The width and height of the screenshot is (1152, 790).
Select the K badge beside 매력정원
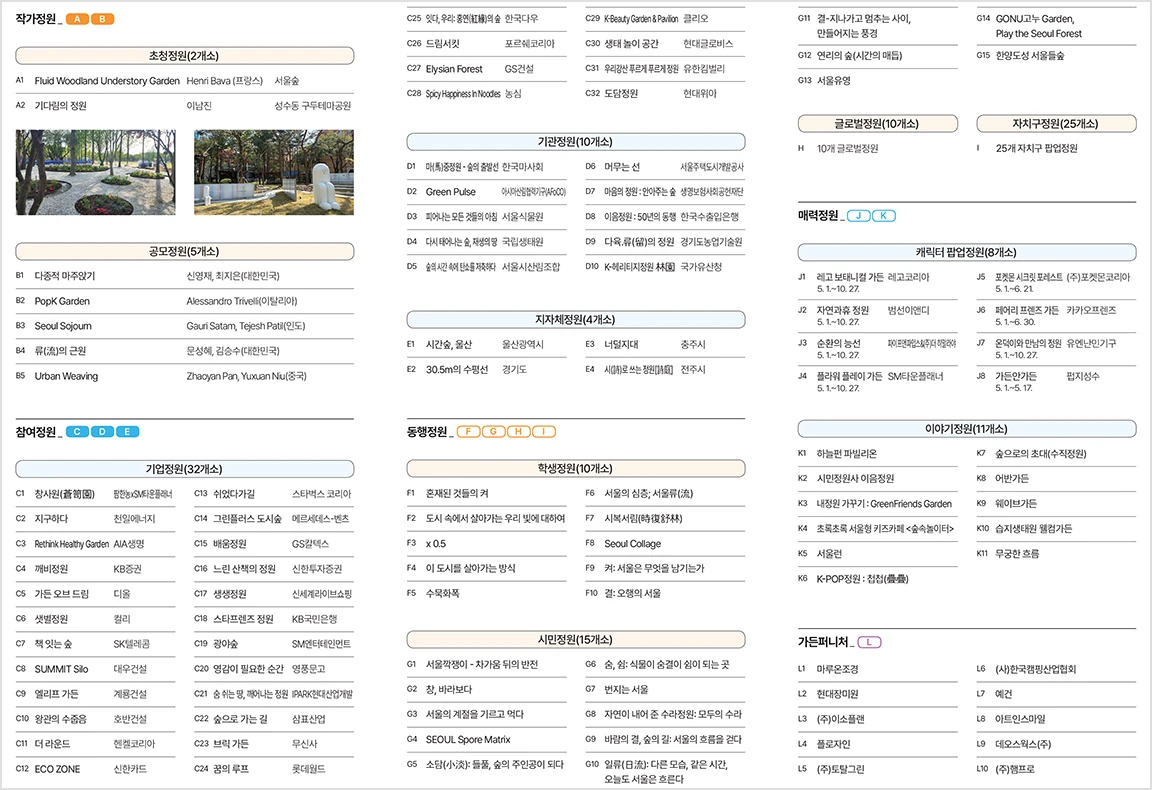pyautogui.click(x=884, y=216)
